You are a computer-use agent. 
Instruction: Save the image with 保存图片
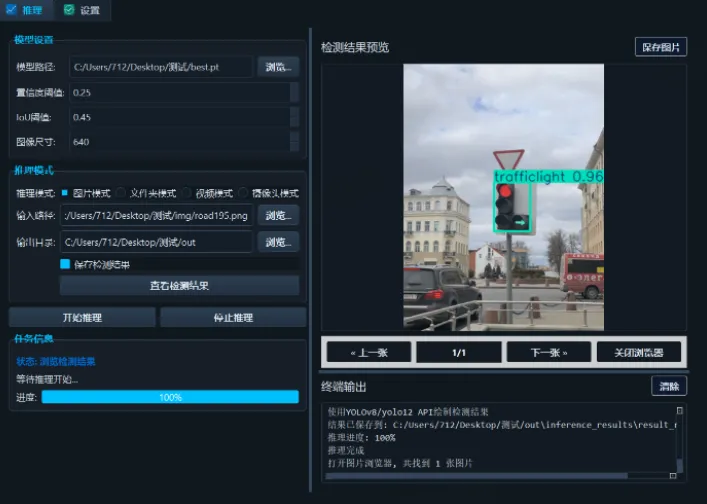click(661, 47)
